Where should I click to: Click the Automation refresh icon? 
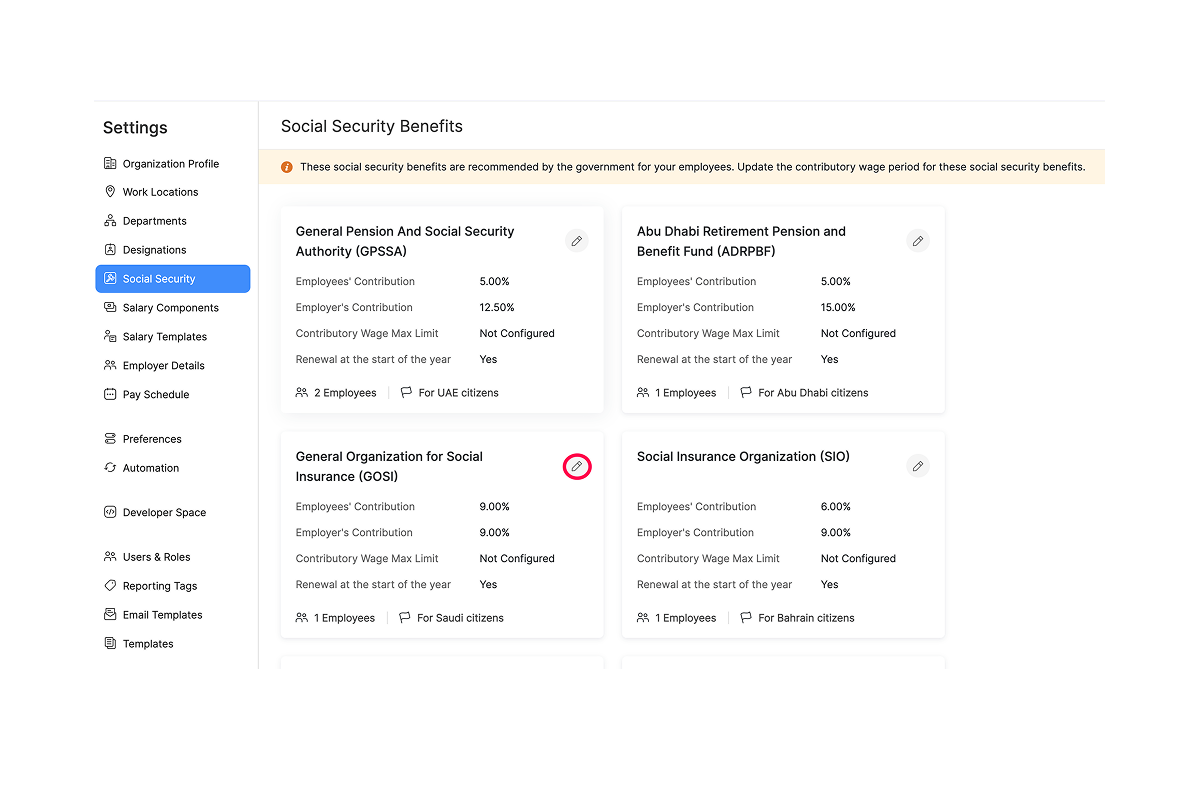pyautogui.click(x=110, y=468)
